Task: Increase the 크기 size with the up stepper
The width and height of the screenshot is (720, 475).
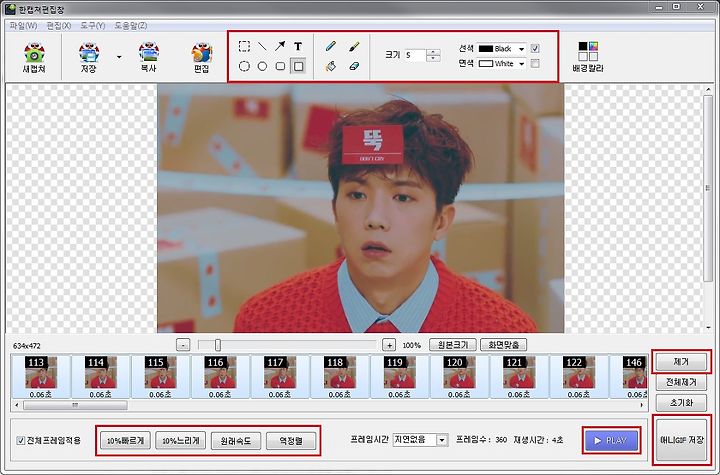Action: click(x=433, y=52)
